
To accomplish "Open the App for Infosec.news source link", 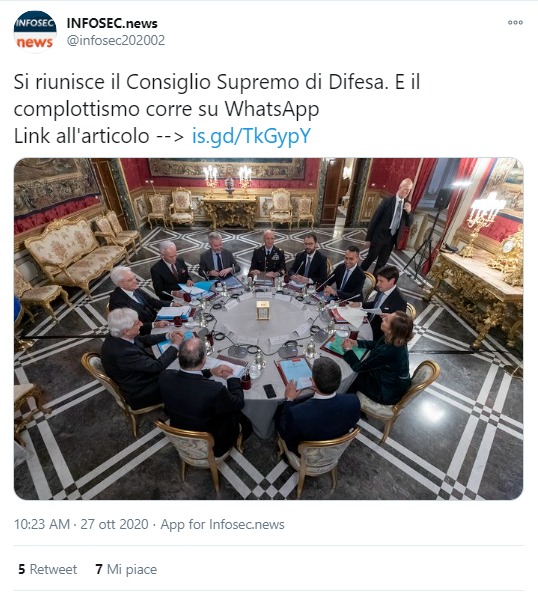I will 222,524.
